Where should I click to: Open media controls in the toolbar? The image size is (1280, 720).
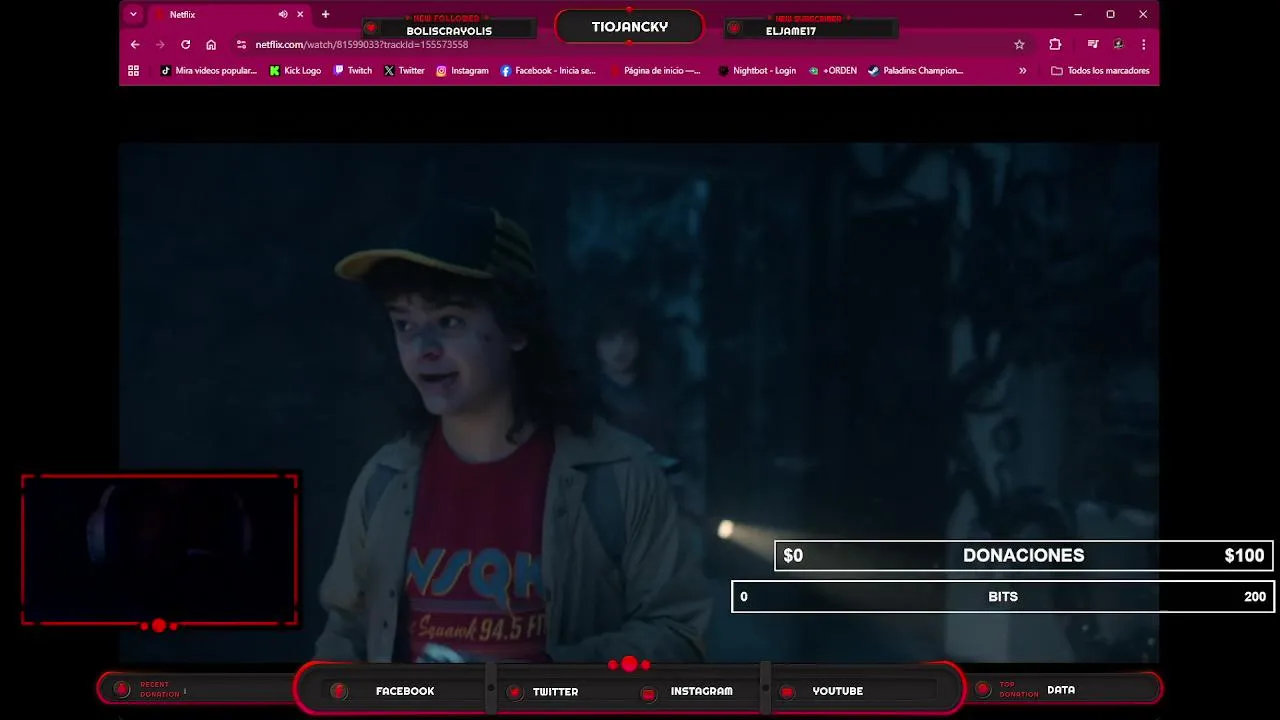(x=1093, y=44)
